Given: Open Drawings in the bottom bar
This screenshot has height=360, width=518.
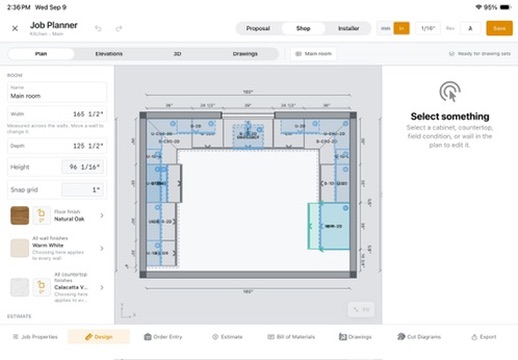Looking at the screenshot, I should coord(355,337).
